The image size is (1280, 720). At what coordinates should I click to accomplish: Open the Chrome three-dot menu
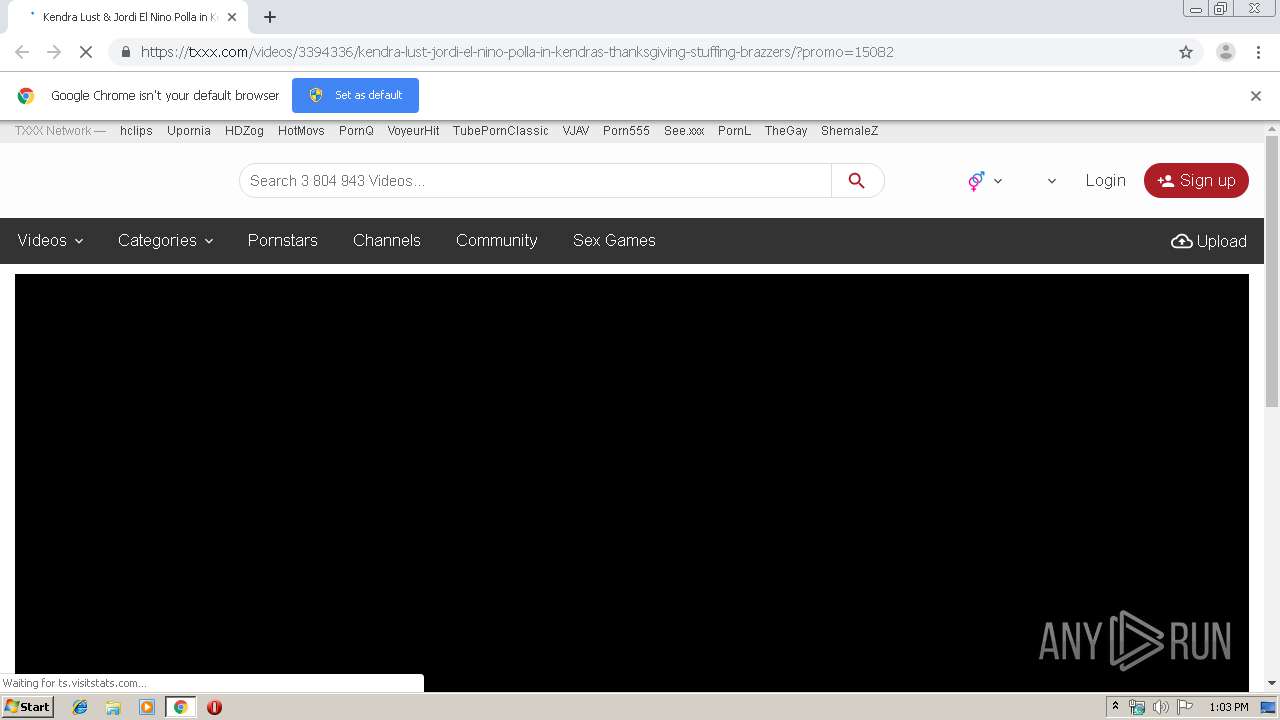pyautogui.click(x=1259, y=52)
